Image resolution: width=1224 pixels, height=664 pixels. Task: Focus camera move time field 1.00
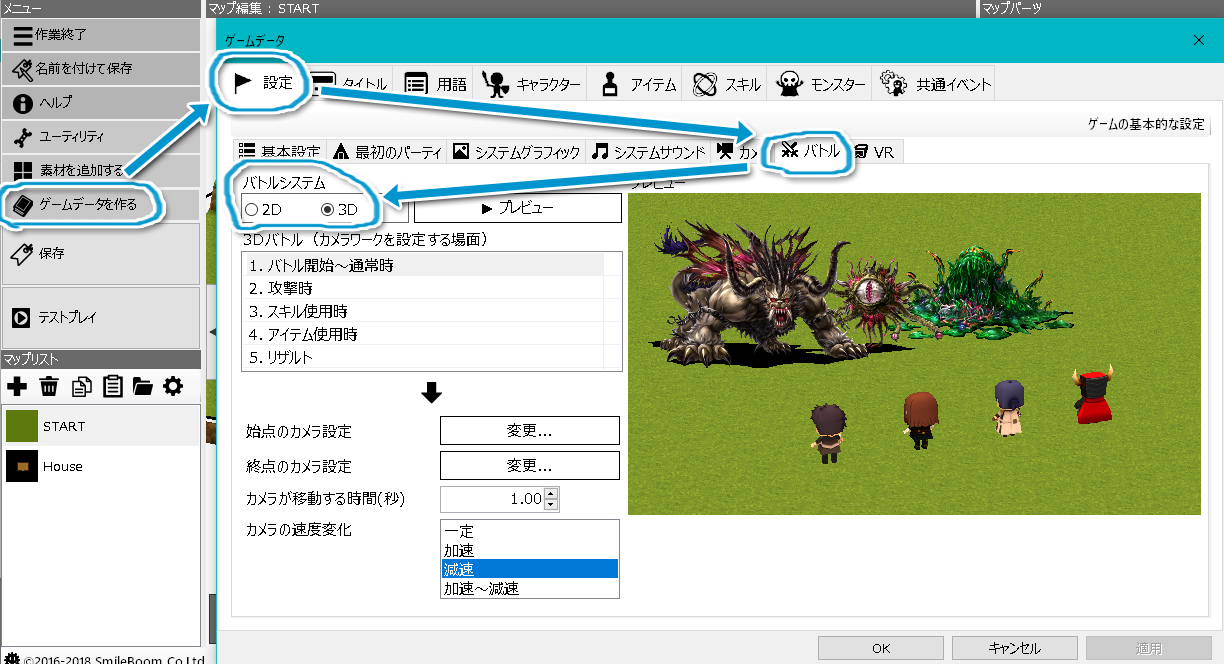coord(492,498)
